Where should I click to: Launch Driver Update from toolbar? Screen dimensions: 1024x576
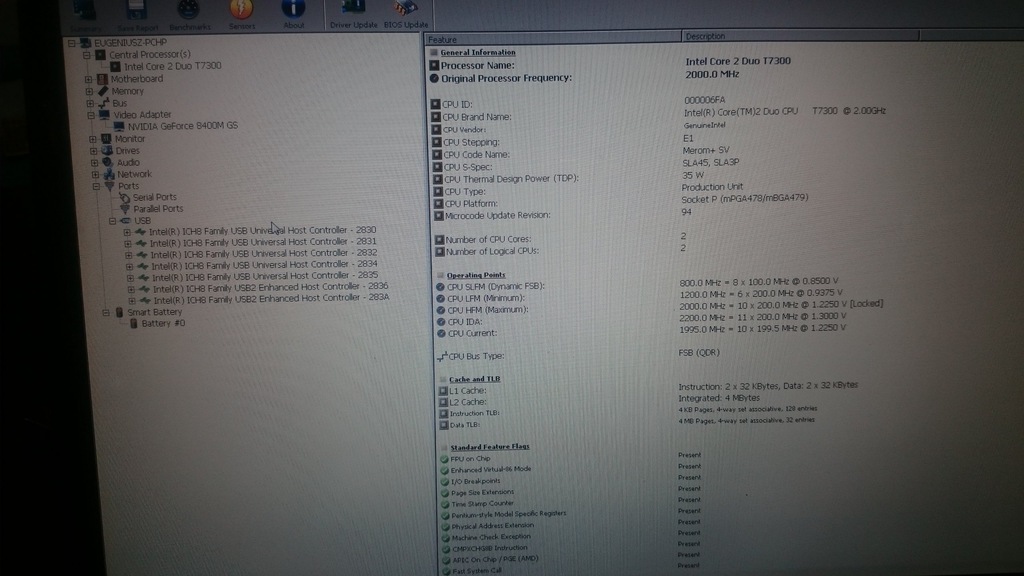[x=353, y=14]
